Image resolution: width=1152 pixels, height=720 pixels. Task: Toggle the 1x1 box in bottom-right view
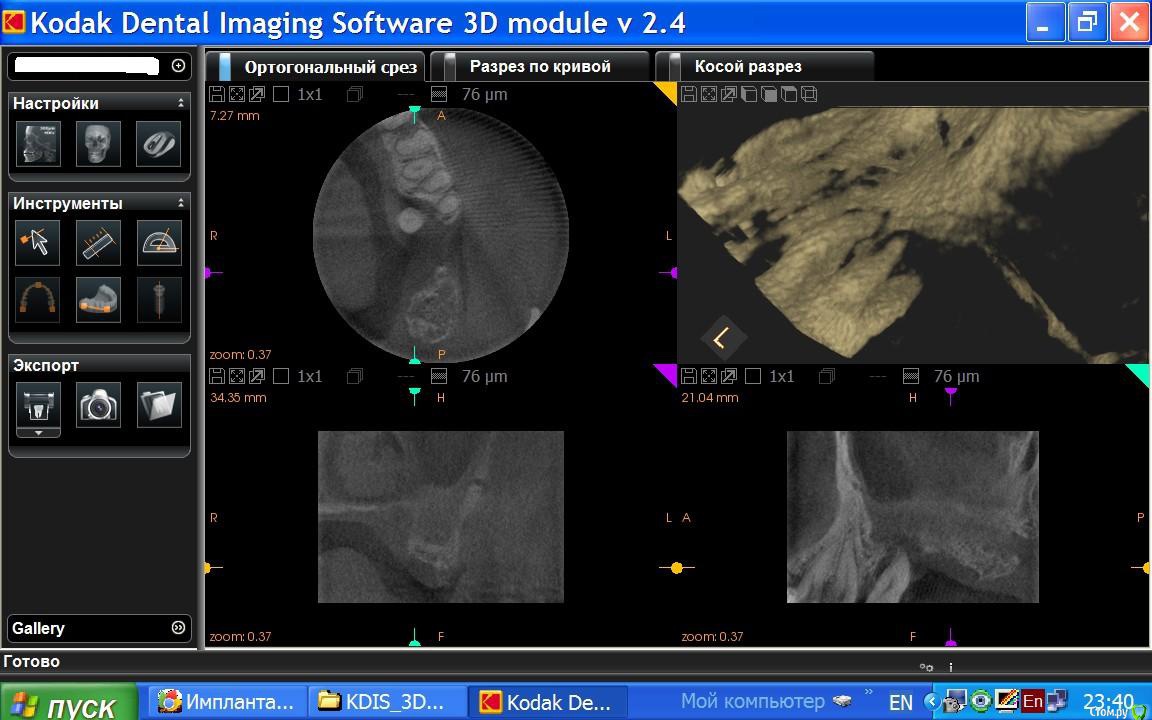(753, 377)
